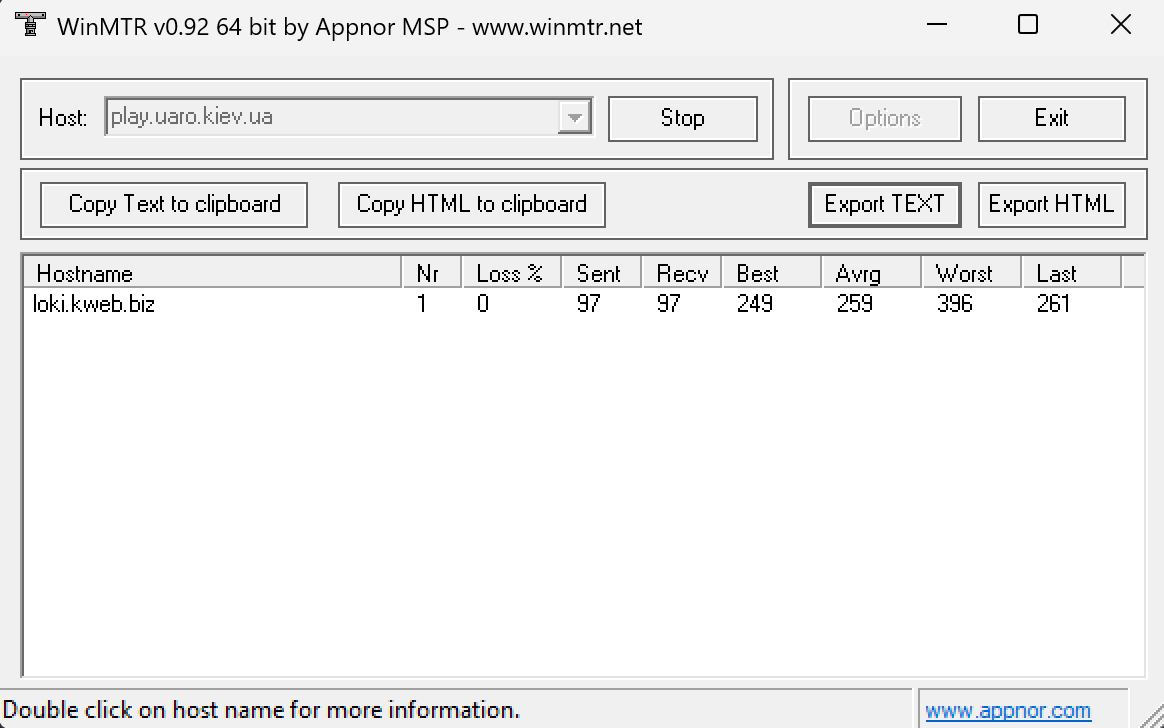Select the Recv column header

[682, 273]
